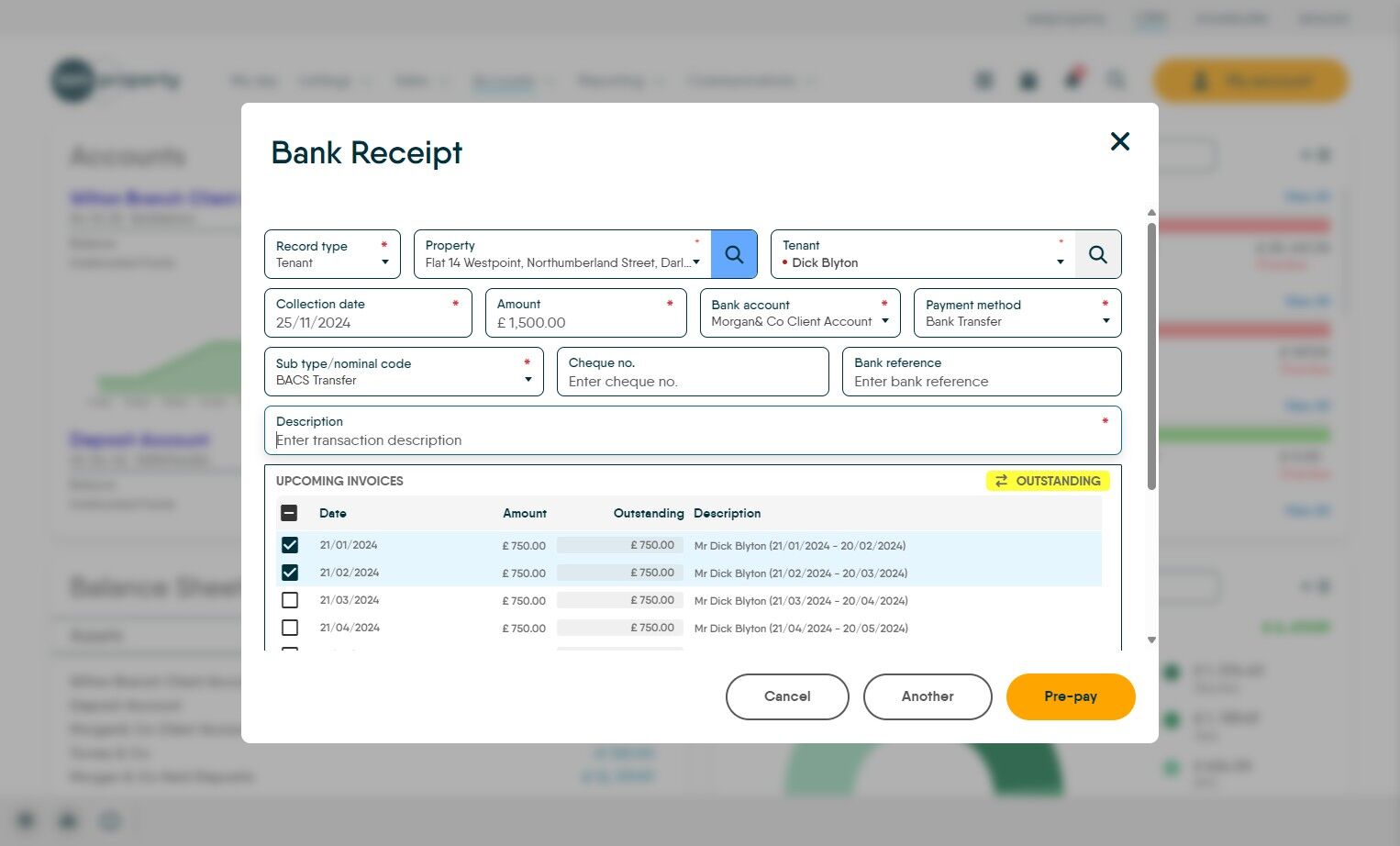Image resolution: width=1400 pixels, height=846 pixels.
Task: Click the £750.00 amount on the 21/04/2024 row
Action: pyautogui.click(x=524, y=629)
